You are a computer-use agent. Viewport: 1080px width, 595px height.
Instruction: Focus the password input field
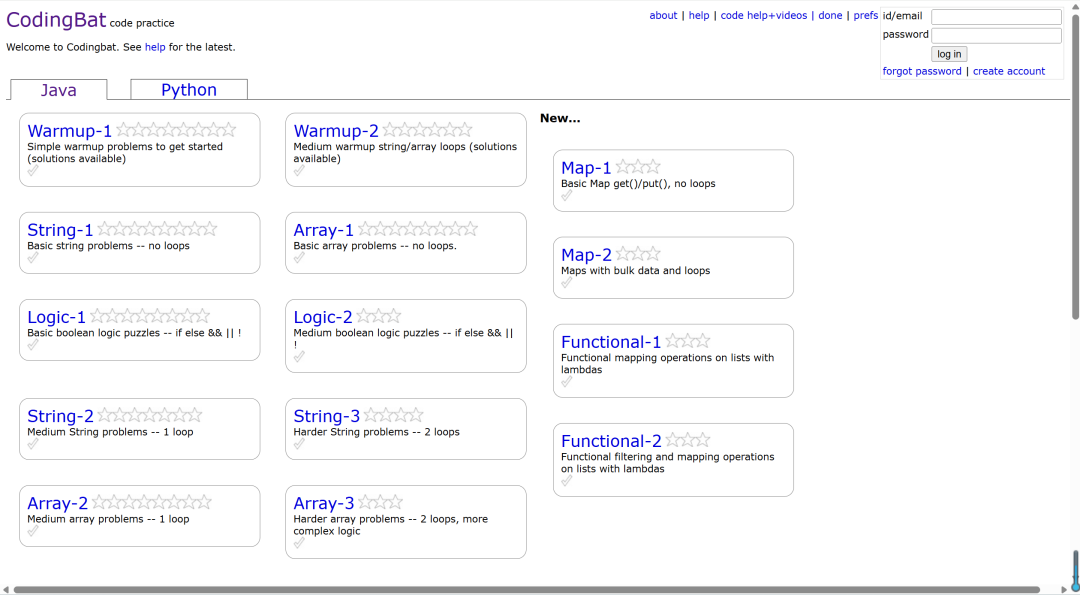coord(996,35)
